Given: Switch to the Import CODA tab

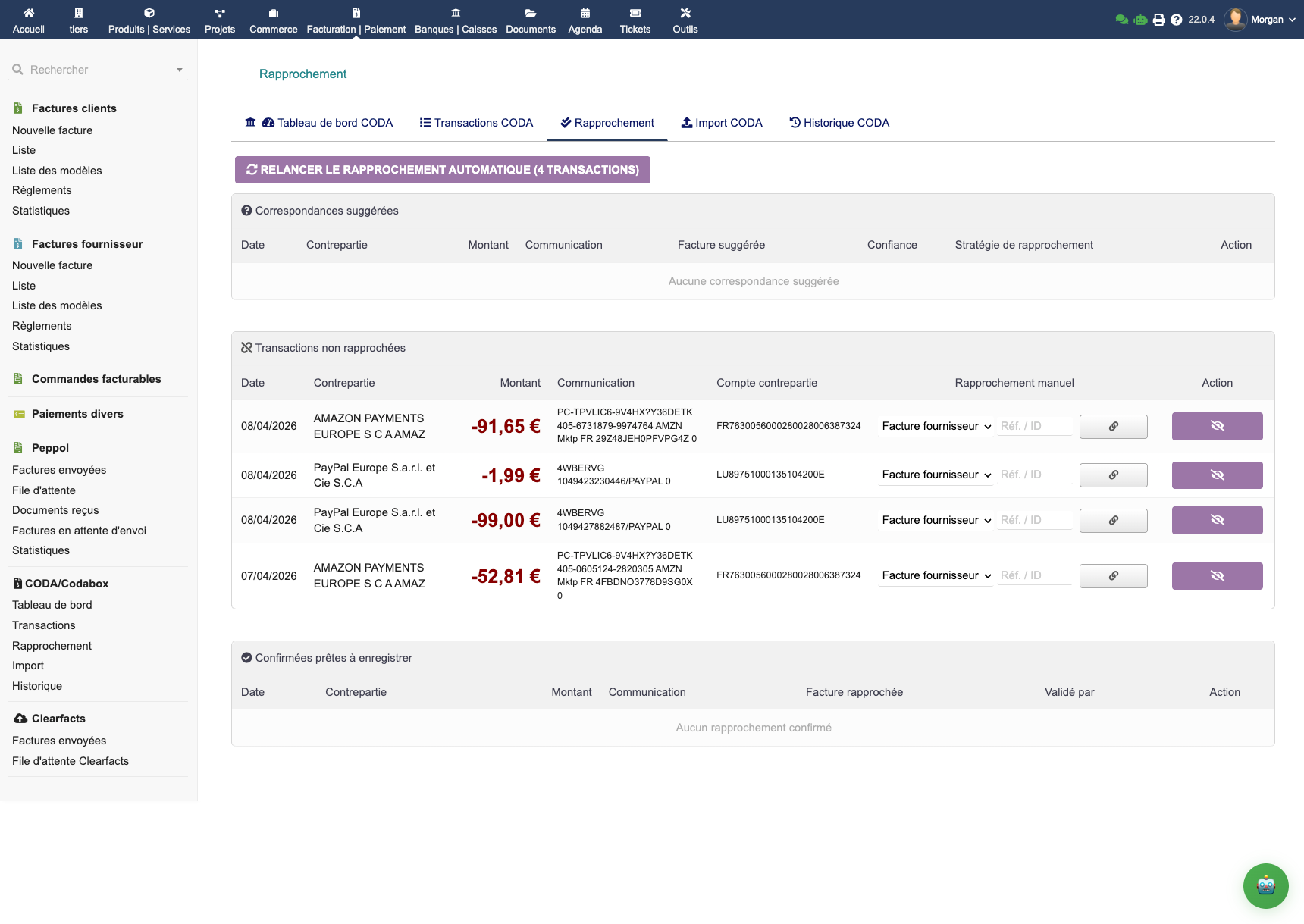Looking at the screenshot, I should click(x=721, y=122).
